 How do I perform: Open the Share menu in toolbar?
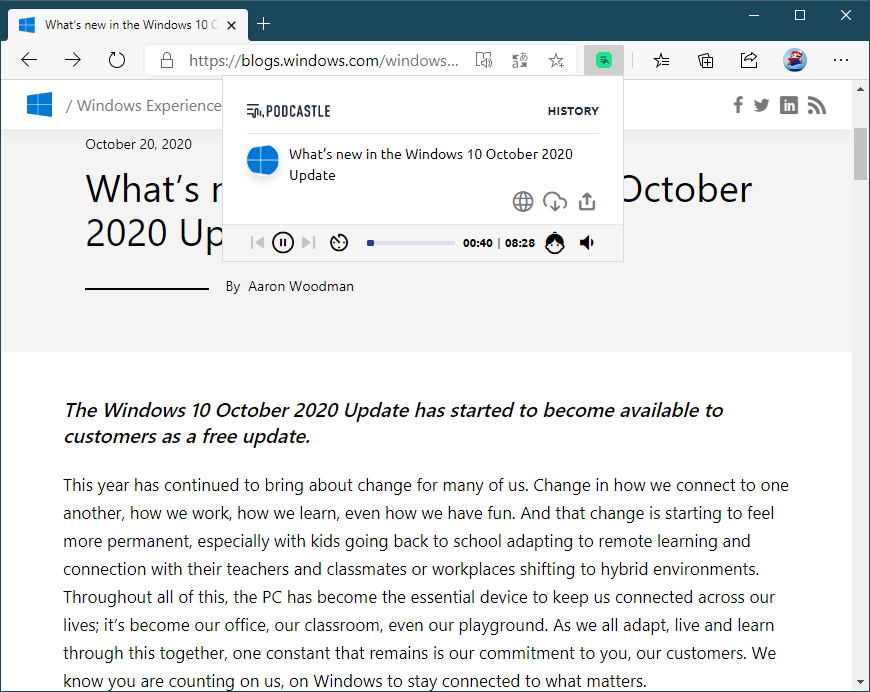pos(749,60)
